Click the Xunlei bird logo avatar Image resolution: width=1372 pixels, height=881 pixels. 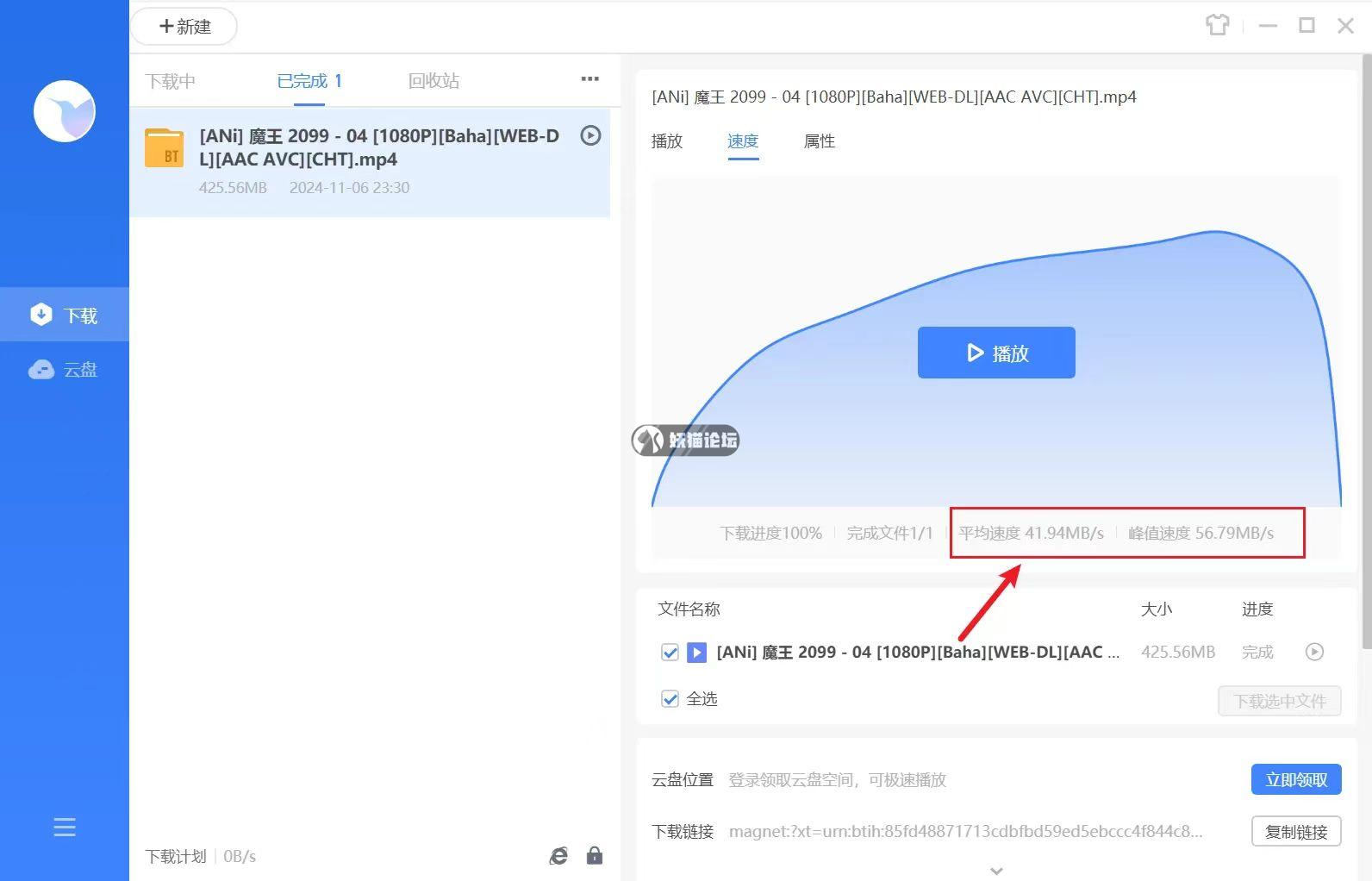65,111
